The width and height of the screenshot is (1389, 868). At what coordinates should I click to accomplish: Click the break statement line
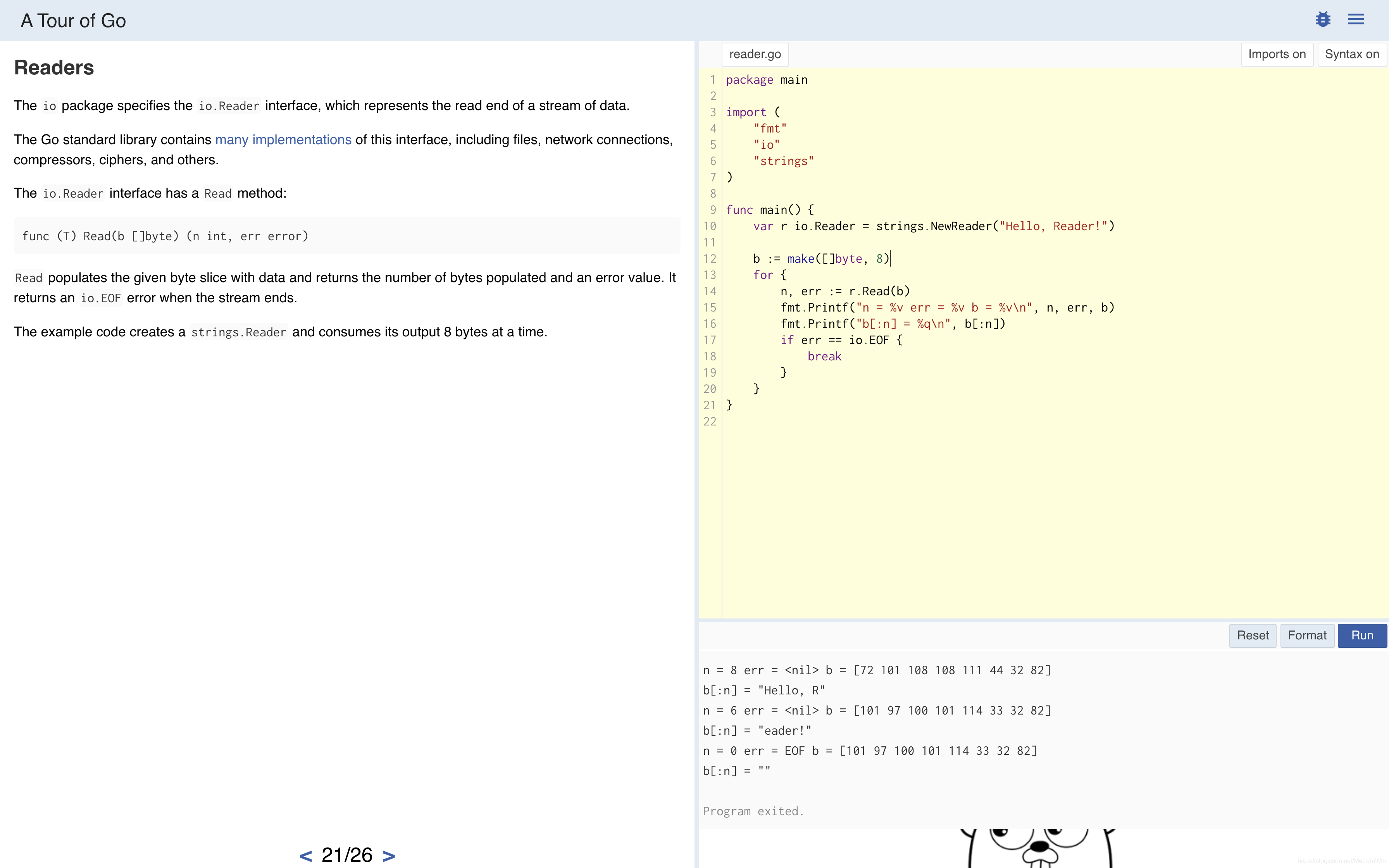(x=824, y=356)
